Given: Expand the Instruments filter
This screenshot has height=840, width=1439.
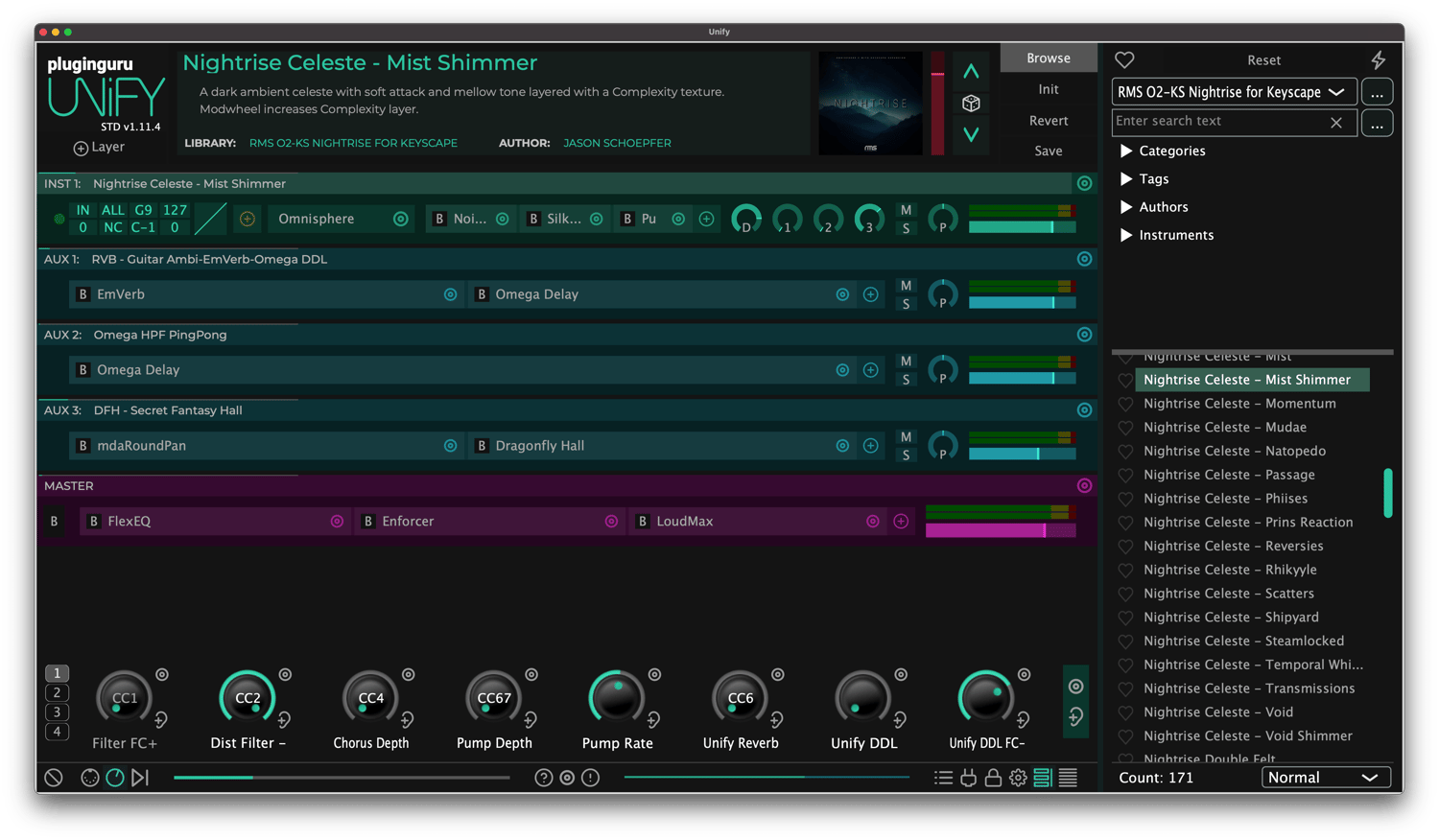Looking at the screenshot, I should (x=1126, y=235).
